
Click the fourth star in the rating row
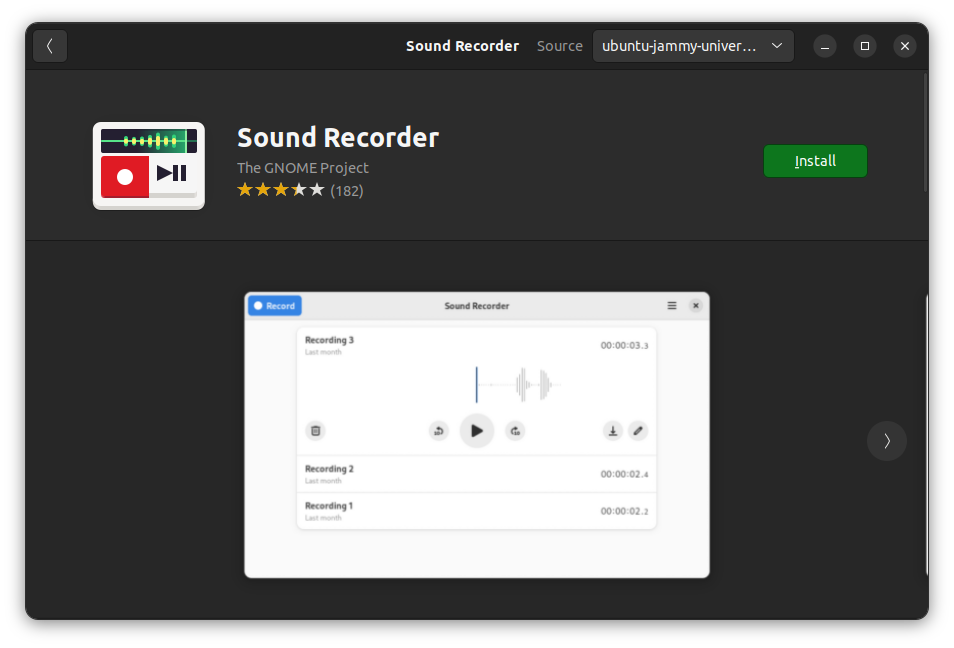pyautogui.click(x=298, y=189)
